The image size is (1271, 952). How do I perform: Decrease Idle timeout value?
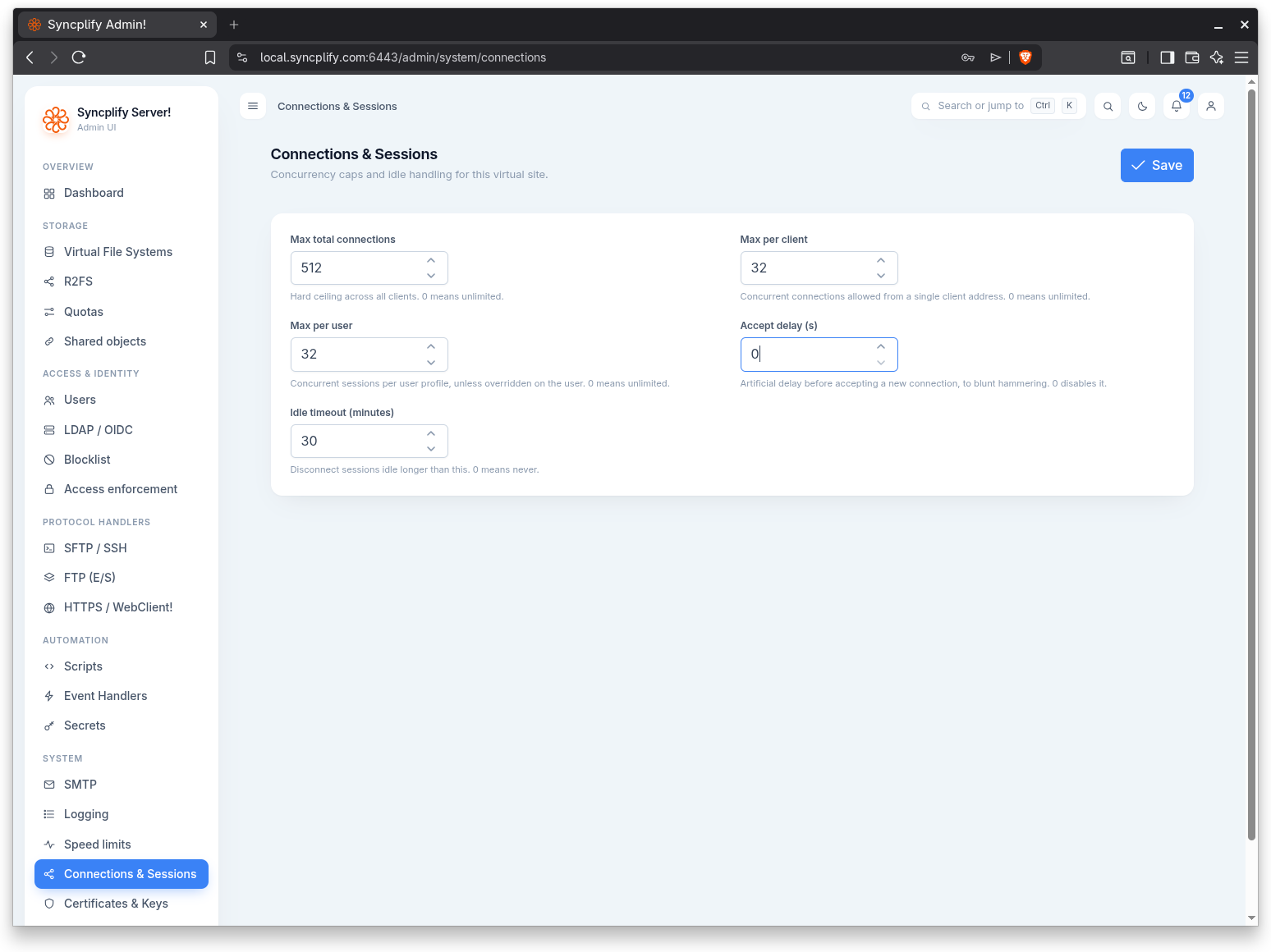pyautogui.click(x=431, y=449)
